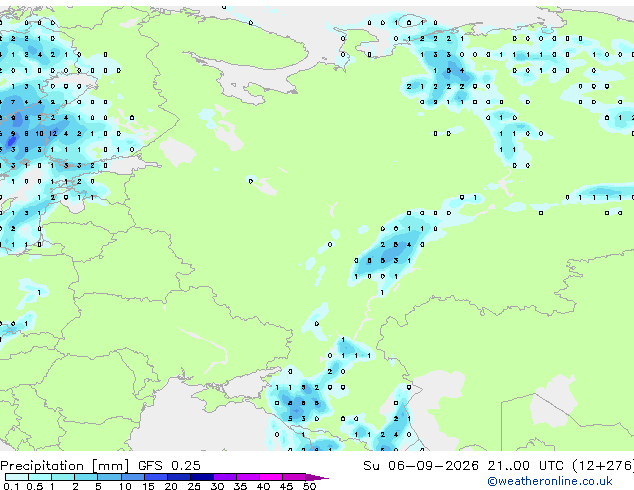The height and width of the screenshot is (490, 634).
Task: Click the '12' precipitation value on map
Action: click(53, 133)
